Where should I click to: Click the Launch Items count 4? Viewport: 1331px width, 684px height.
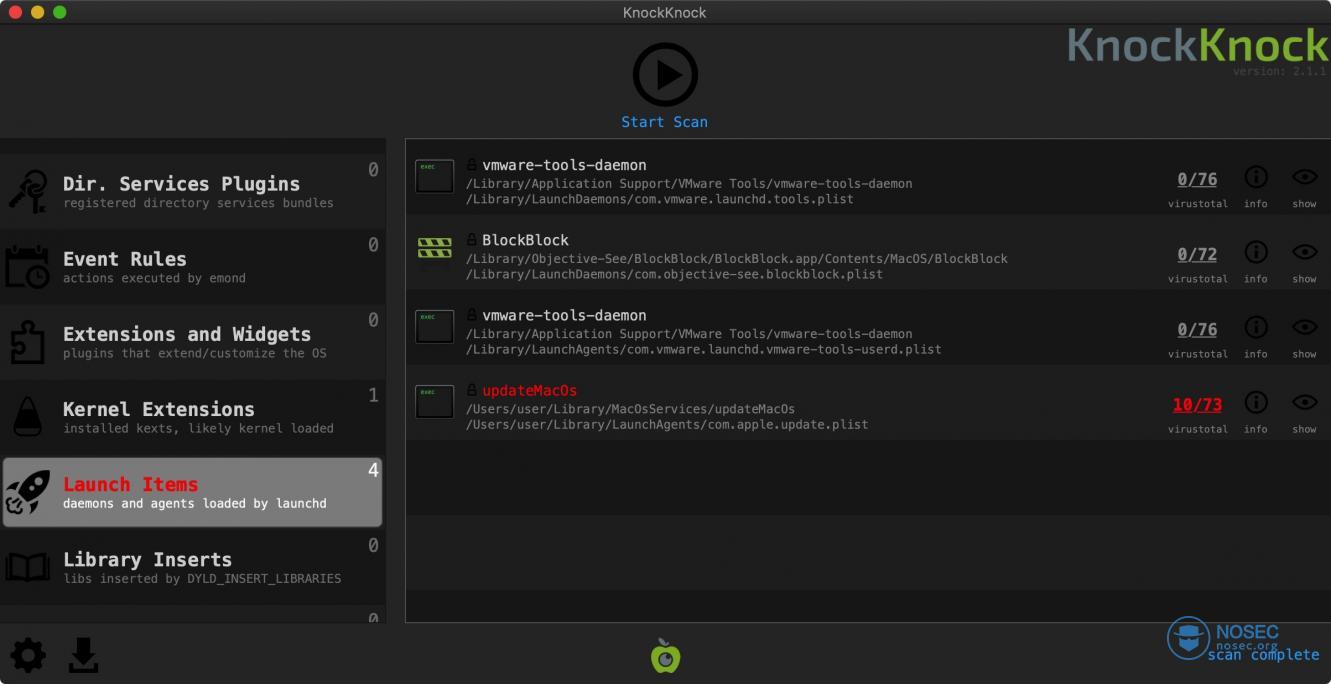tap(374, 470)
